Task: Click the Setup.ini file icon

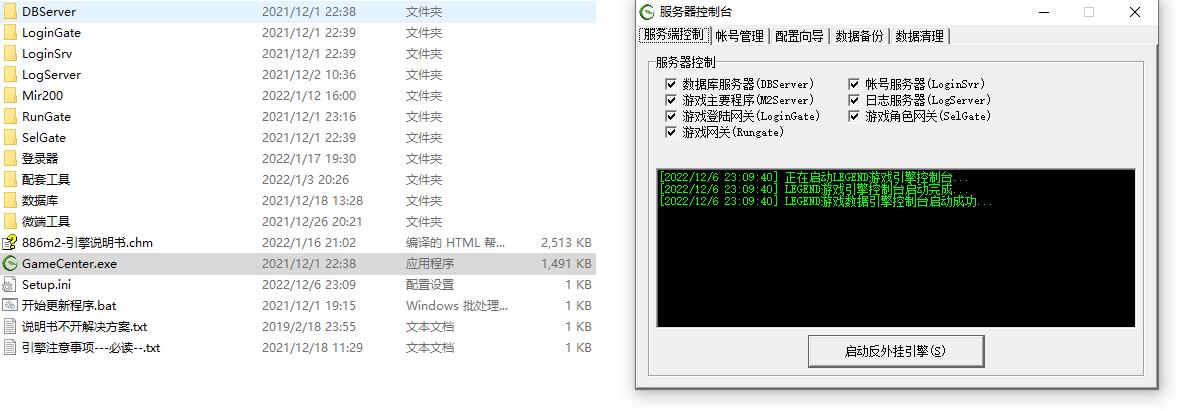Action: [10, 285]
